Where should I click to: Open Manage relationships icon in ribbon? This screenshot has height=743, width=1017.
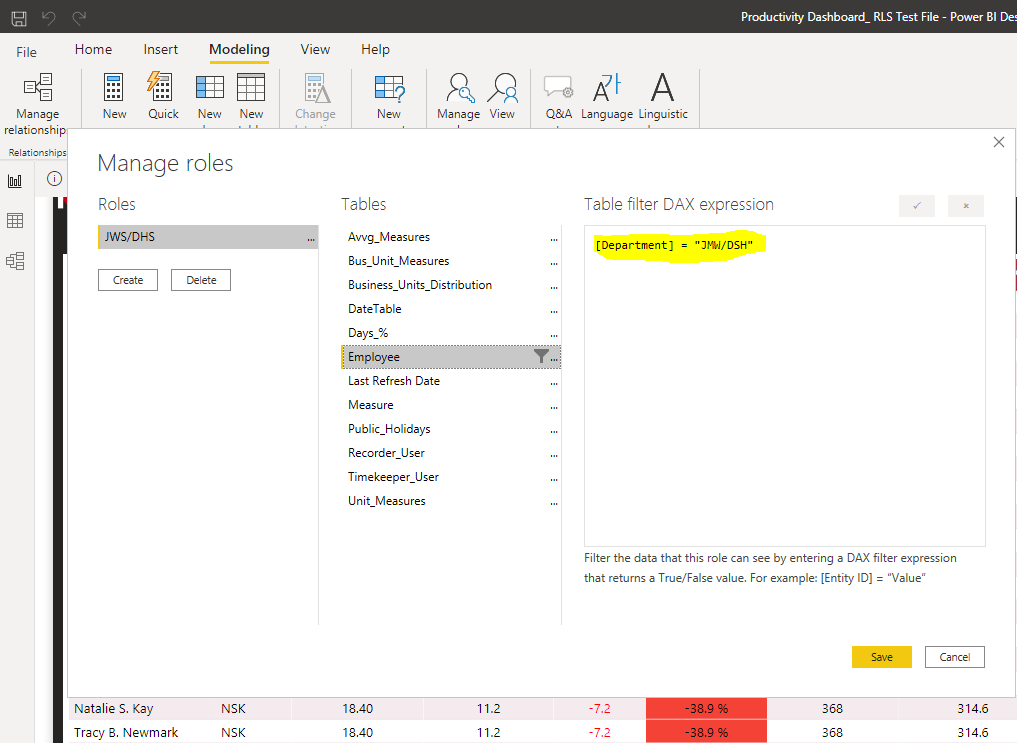point(38,87)
